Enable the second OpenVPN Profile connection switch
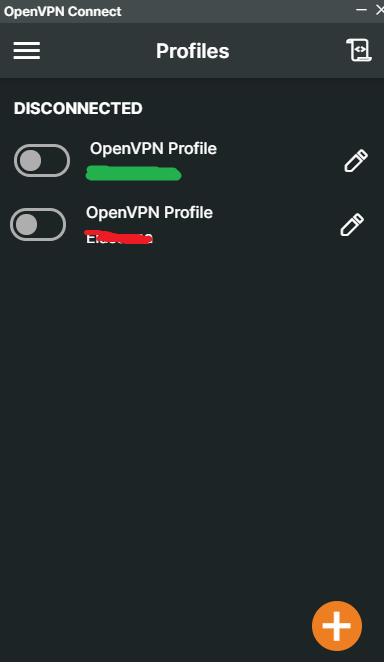This screenshot has width=384, height=662. pos(38,225)
